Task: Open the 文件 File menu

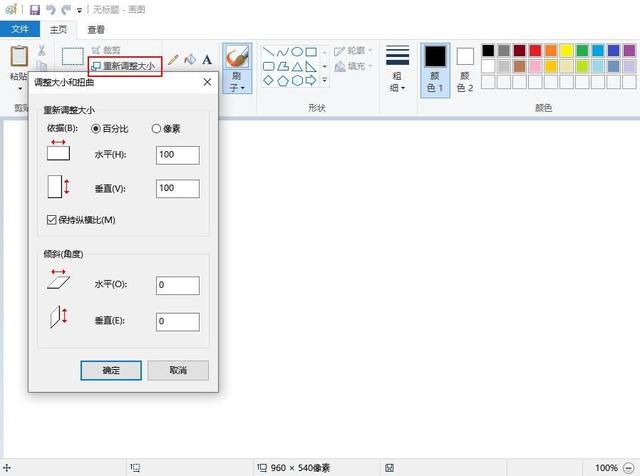Action: [20, 29]
